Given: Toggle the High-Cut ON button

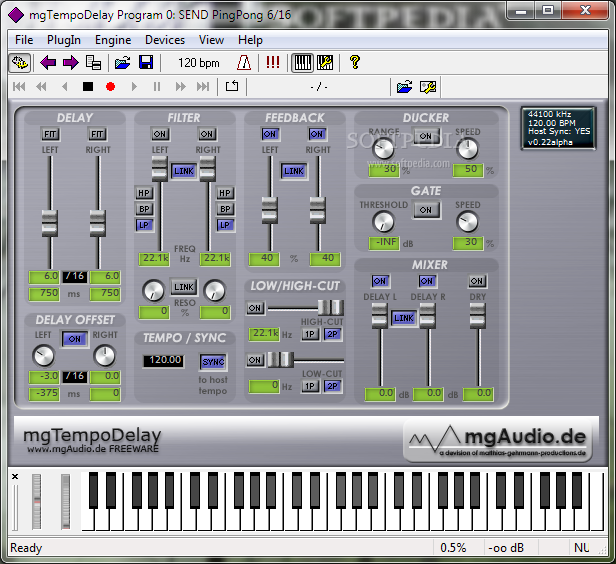Looking at the screenshot, I should (255, 308).
